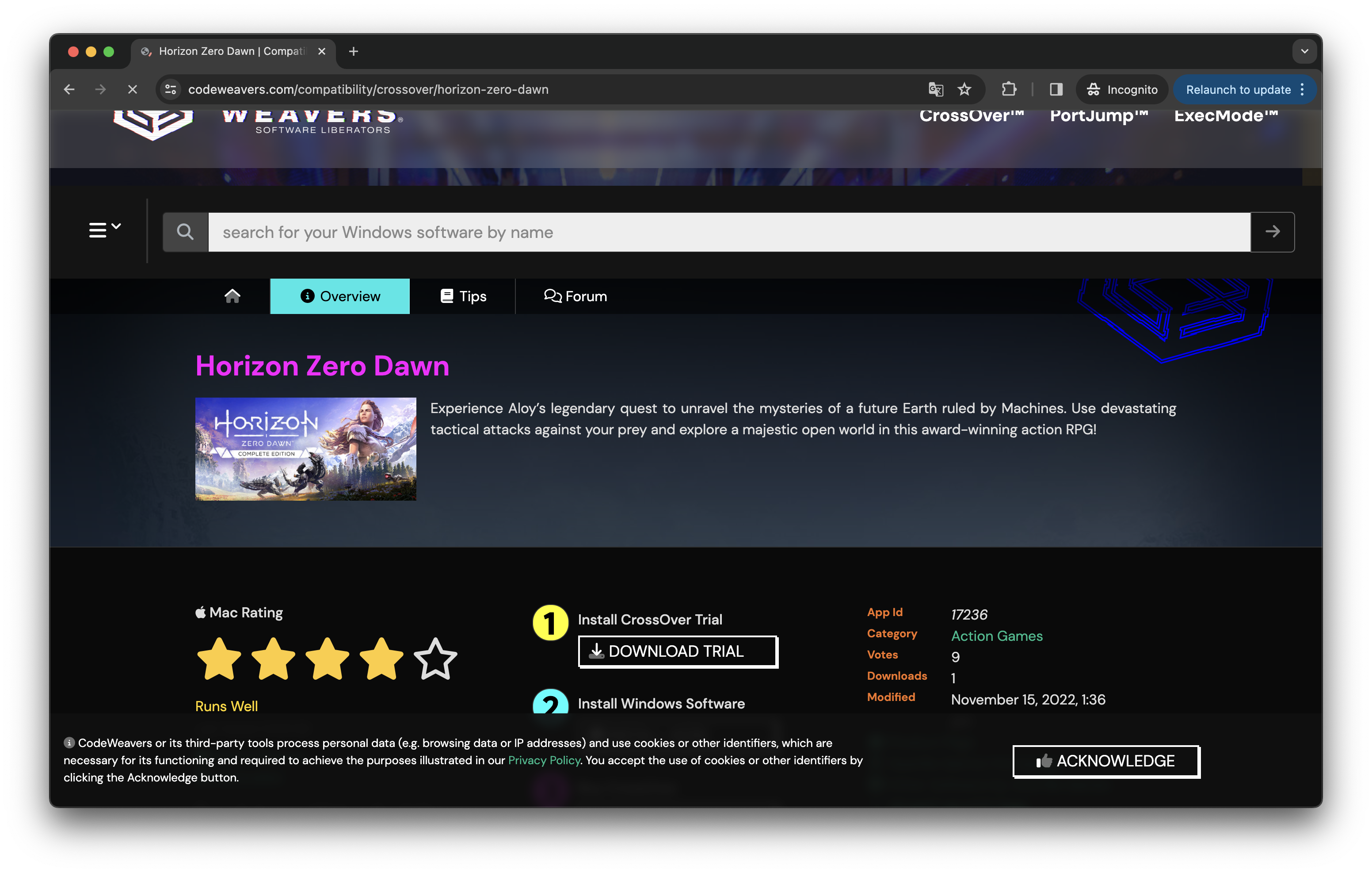Click the PortJump™ navigation icon

1098,114
